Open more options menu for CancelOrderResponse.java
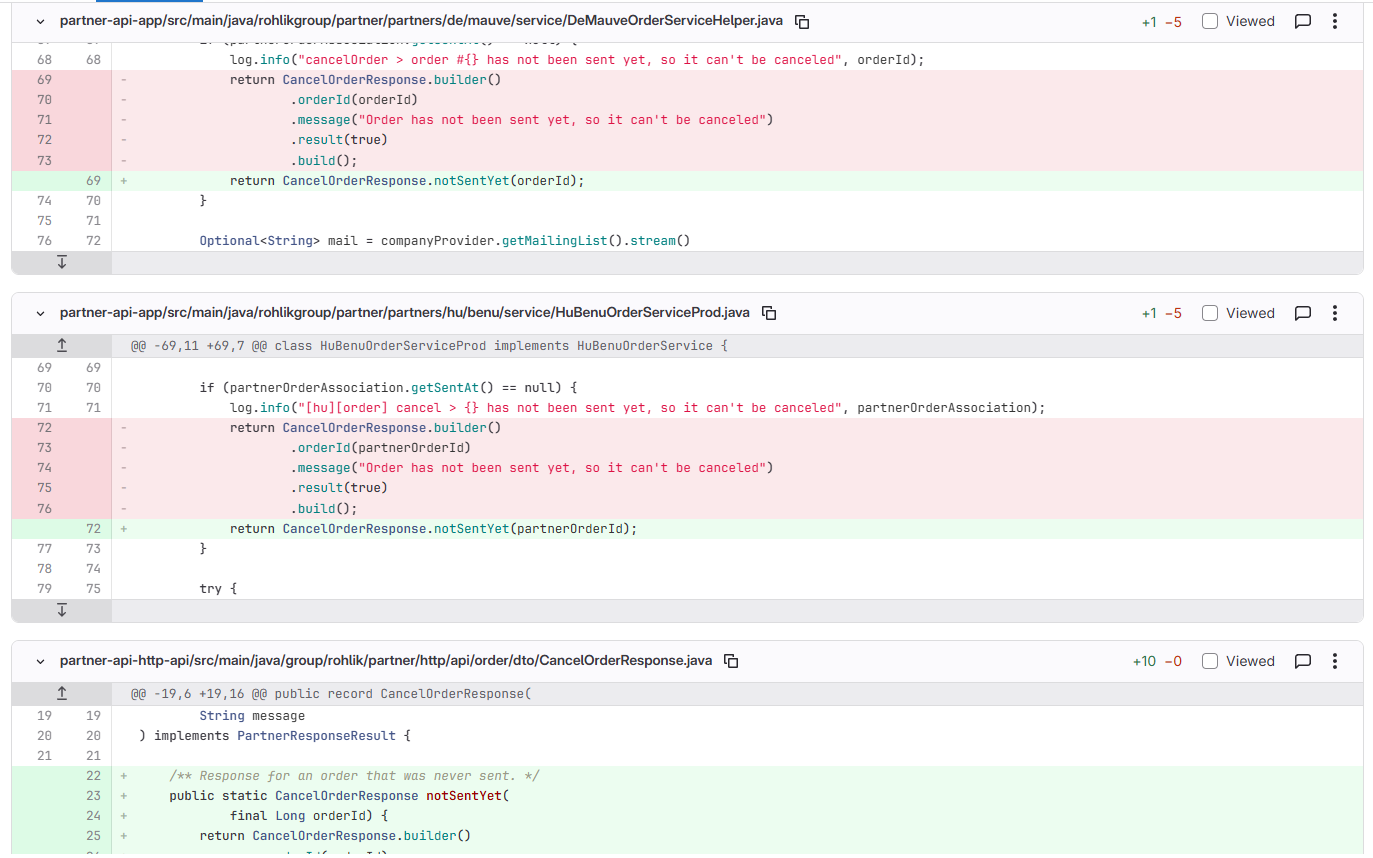The width and height of the screenshot is (1373, 858). 1334,661
